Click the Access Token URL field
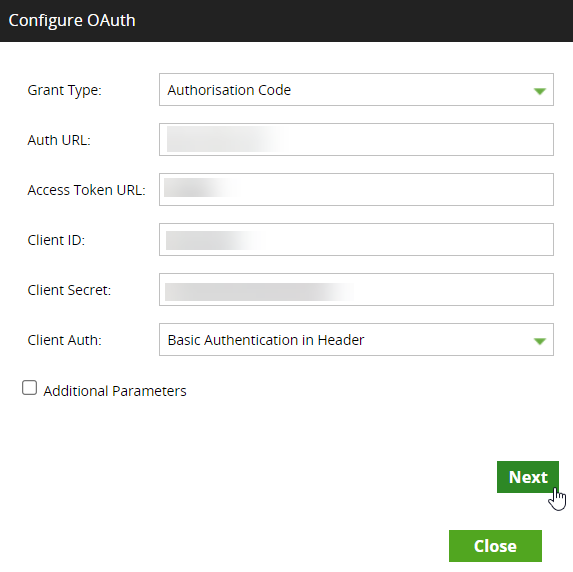573x572 pixels. 356,190
